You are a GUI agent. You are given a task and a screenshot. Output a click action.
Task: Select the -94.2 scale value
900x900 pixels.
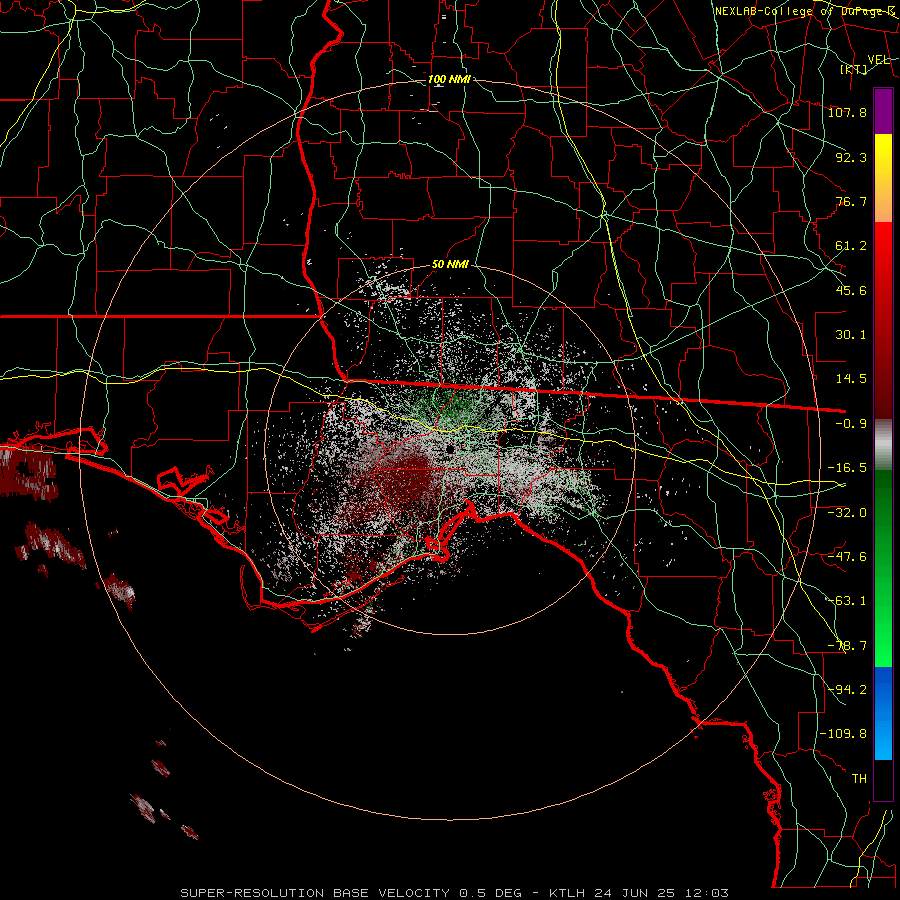coord(847,689)
